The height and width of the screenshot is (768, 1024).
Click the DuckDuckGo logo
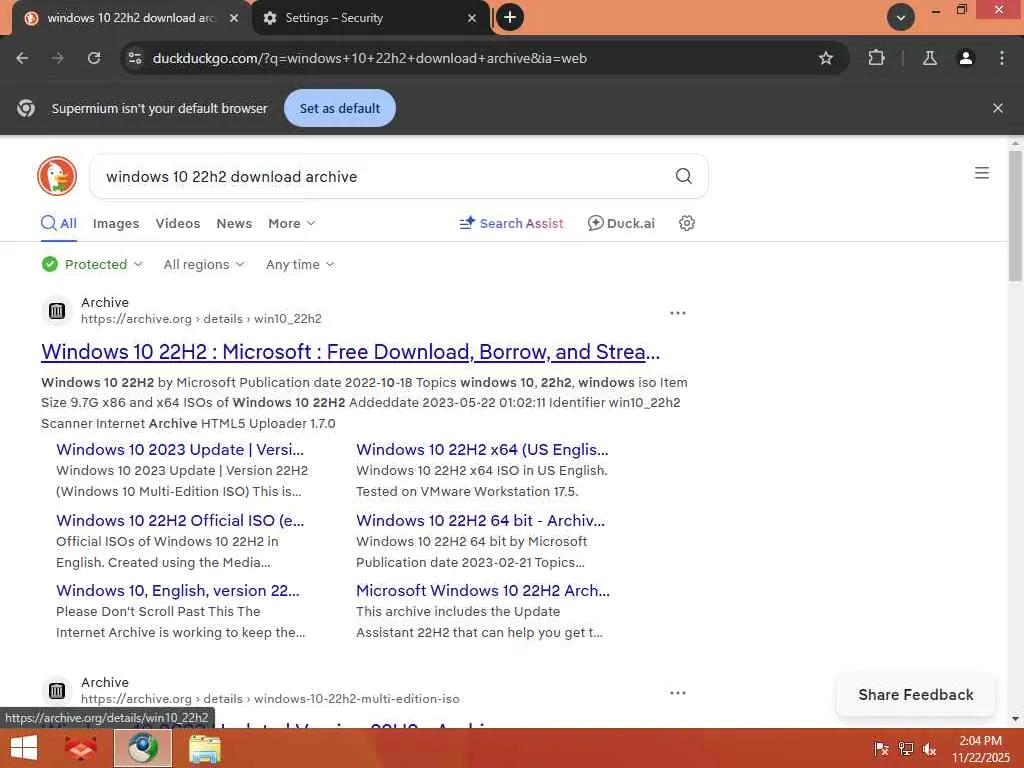57,176
